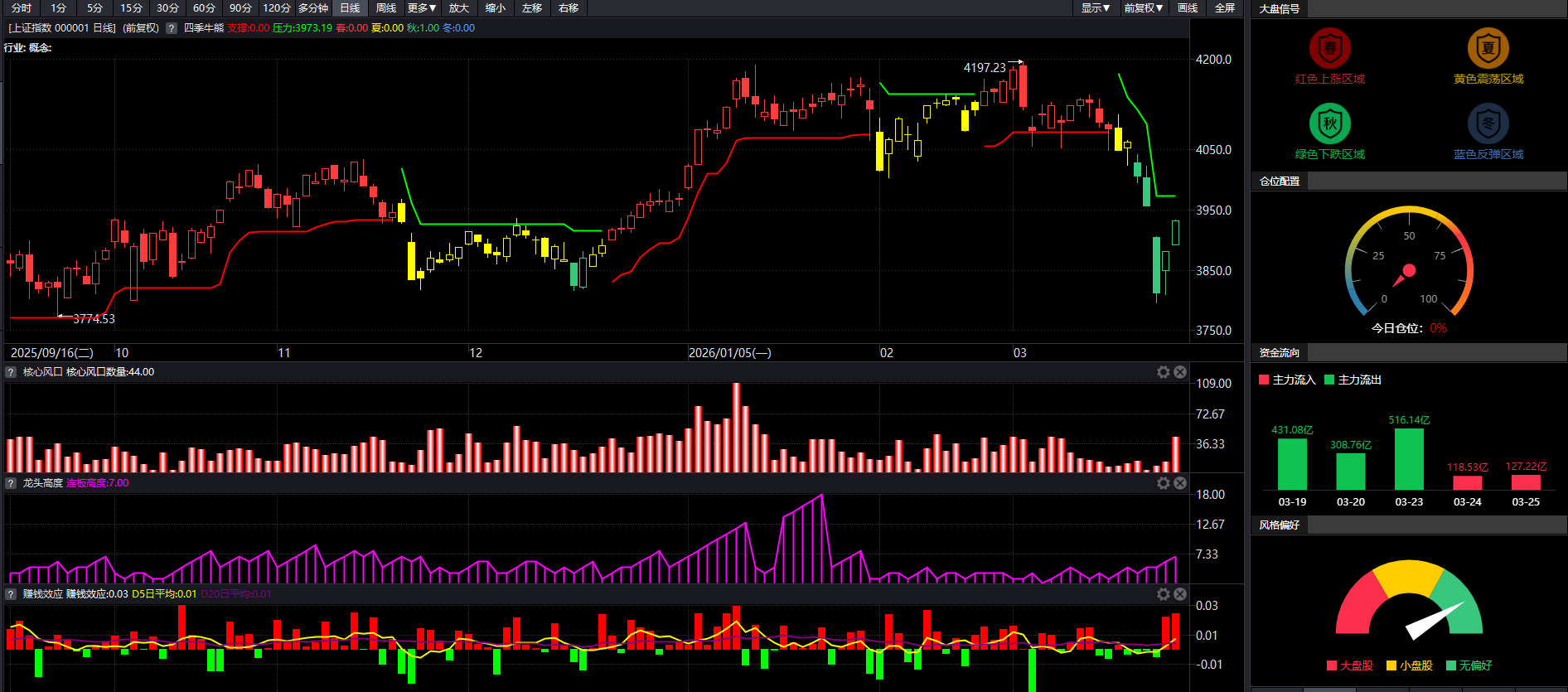Viewport: 1568px width, 692px height.
Task: Close the 龙头高度 indicator panel
Action: 1180,483
